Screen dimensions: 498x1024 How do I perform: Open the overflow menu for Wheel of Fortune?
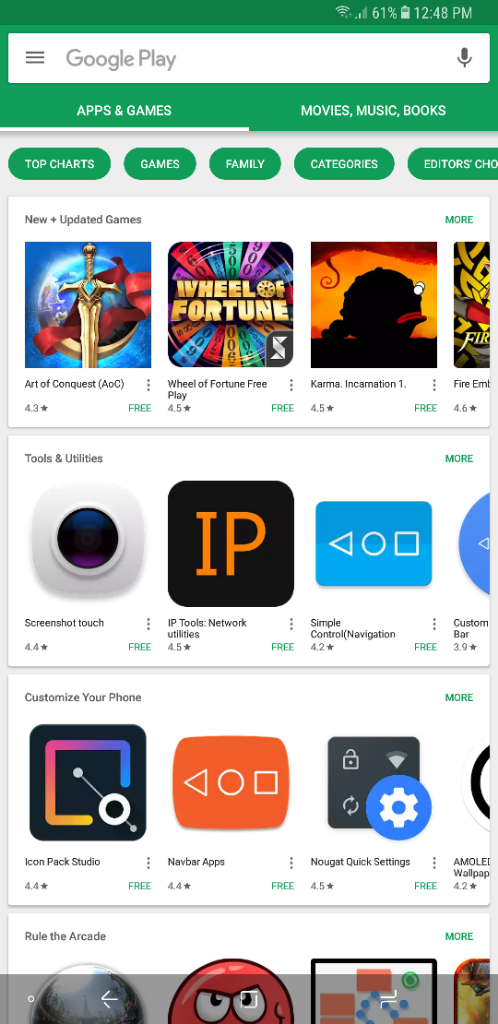coord(291,385)
